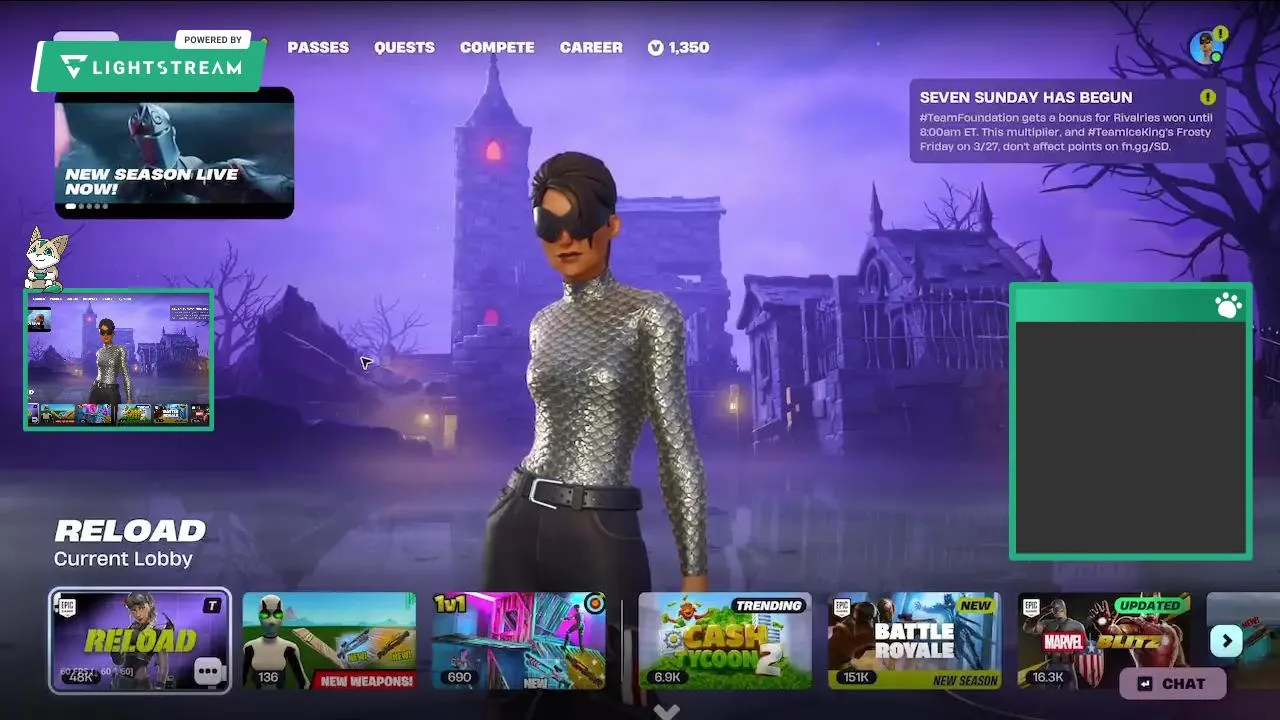Screen dimensions: 1280x720
Task: Click the TRENDING badge on Cash Tycoon 2
Action: pyautogui.click(x=769, y=605)
